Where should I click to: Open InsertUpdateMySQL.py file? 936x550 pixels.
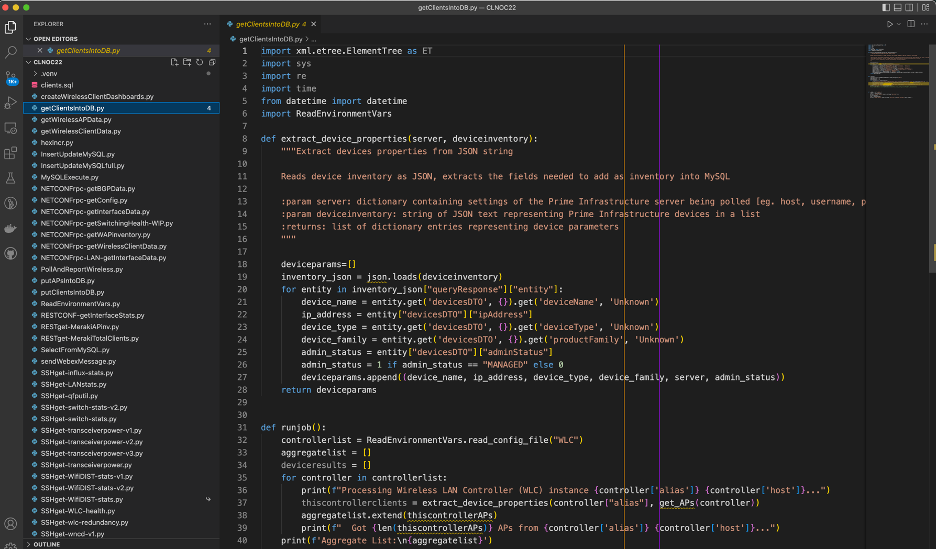78,154
